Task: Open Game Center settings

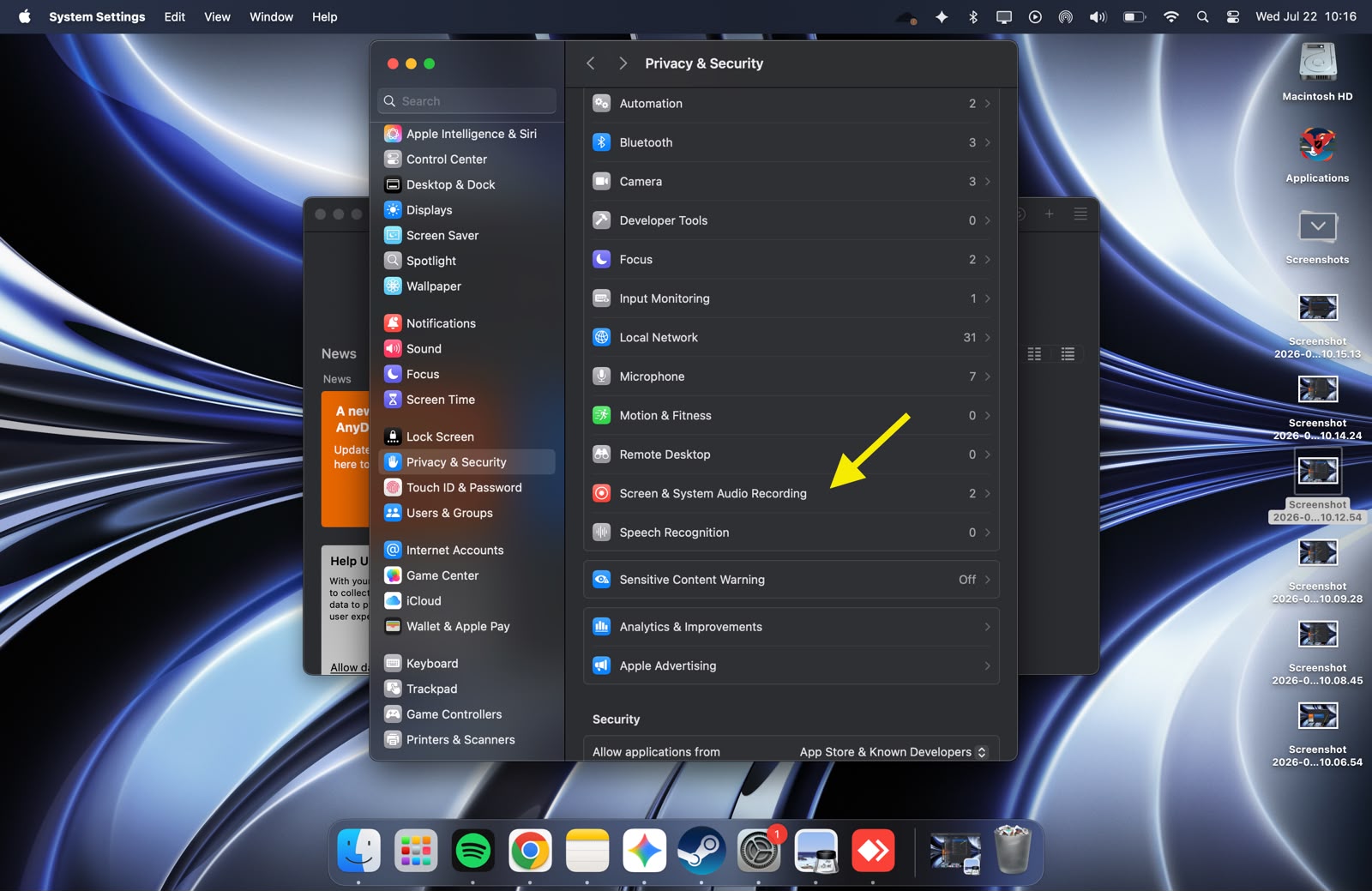Action: pos(466,575)
